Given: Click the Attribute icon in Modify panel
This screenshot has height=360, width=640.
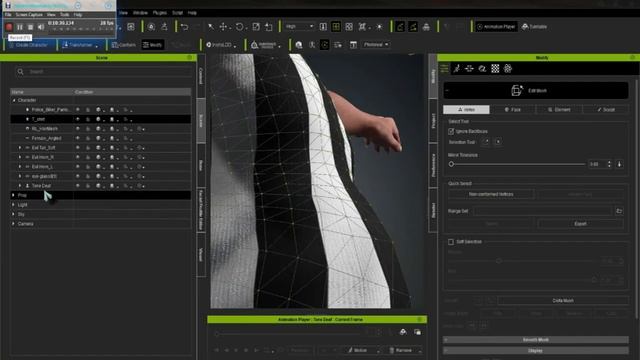Looking at the screenshot, I should [444, 69].
